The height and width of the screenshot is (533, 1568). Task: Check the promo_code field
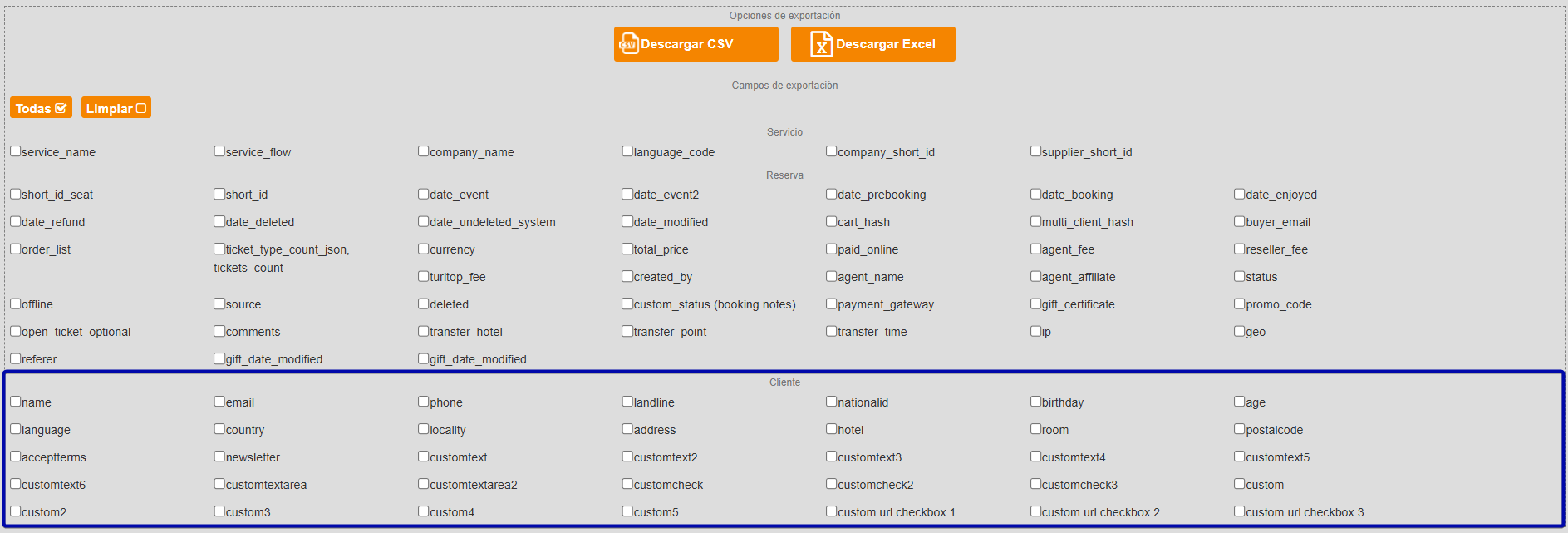click(1240, 304)
